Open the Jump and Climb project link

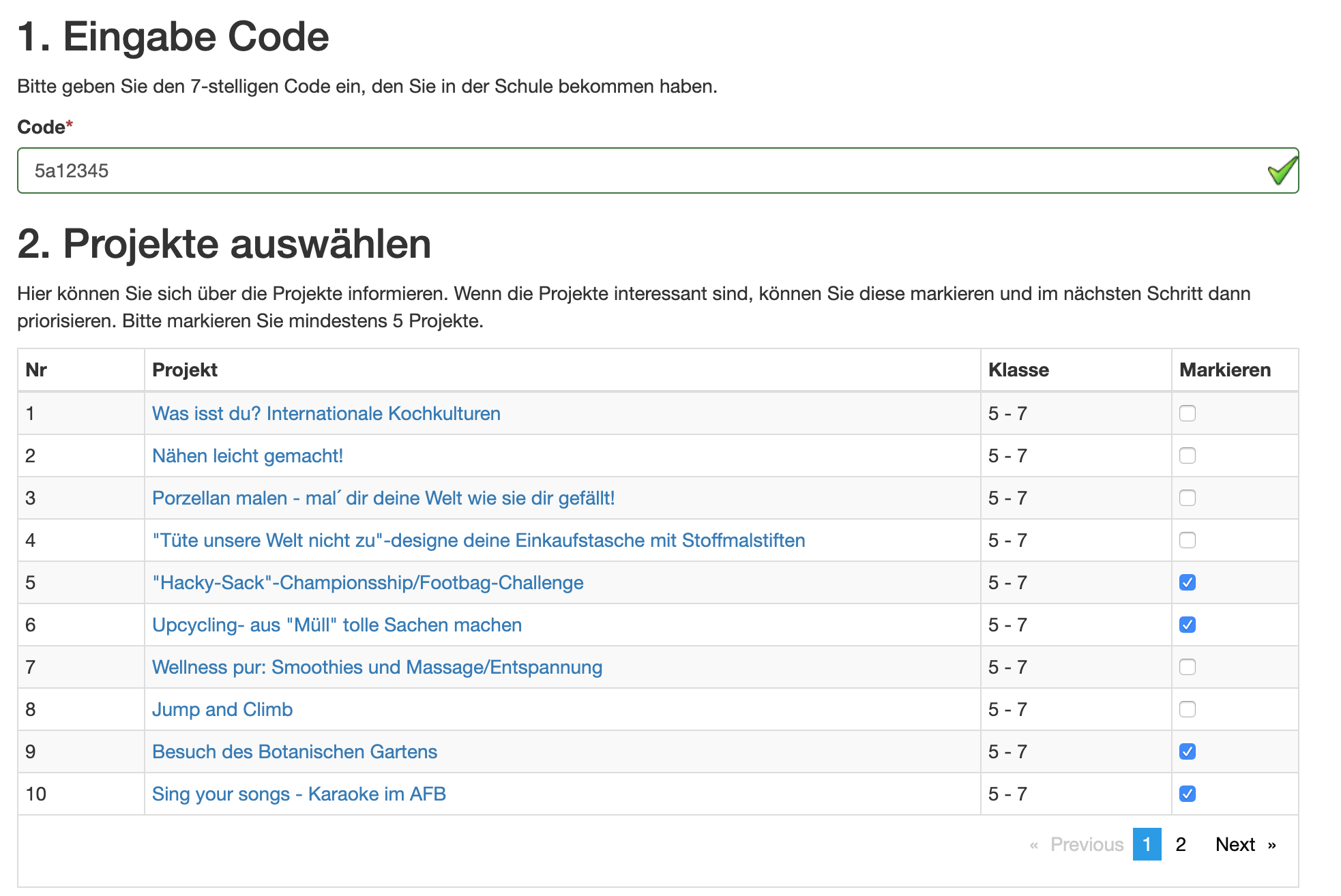click(x=222, y=709)
